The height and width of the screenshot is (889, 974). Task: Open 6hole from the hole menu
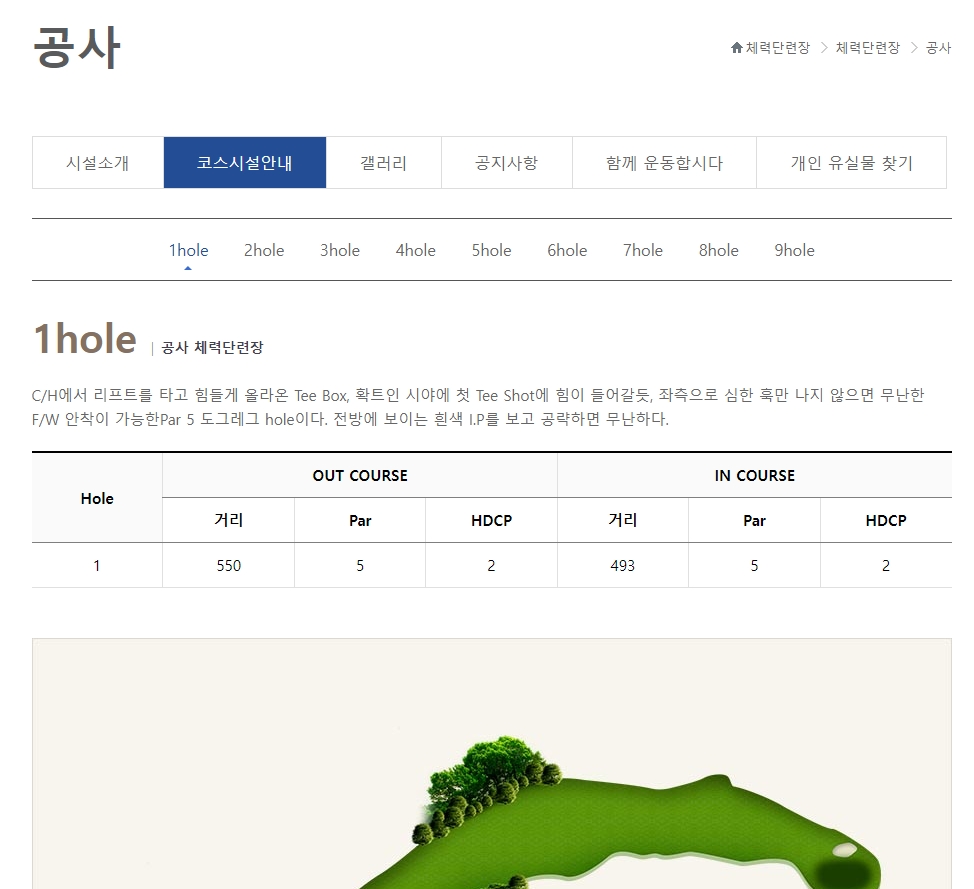(x=567, y=250)
